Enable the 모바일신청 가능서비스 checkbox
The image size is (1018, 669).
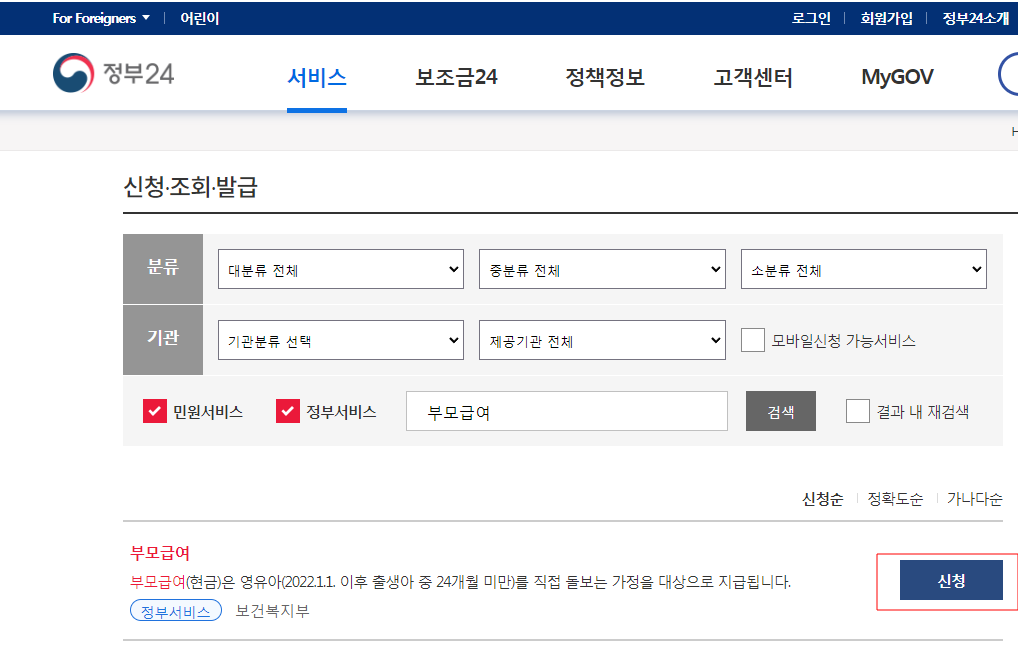[x=752, y=340]
